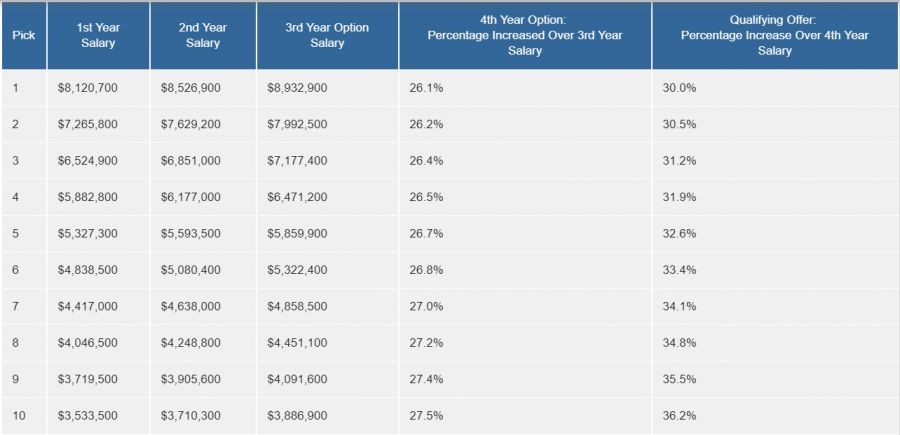Click the 30.0% qualifying offer cell

[x=679, y=88]
